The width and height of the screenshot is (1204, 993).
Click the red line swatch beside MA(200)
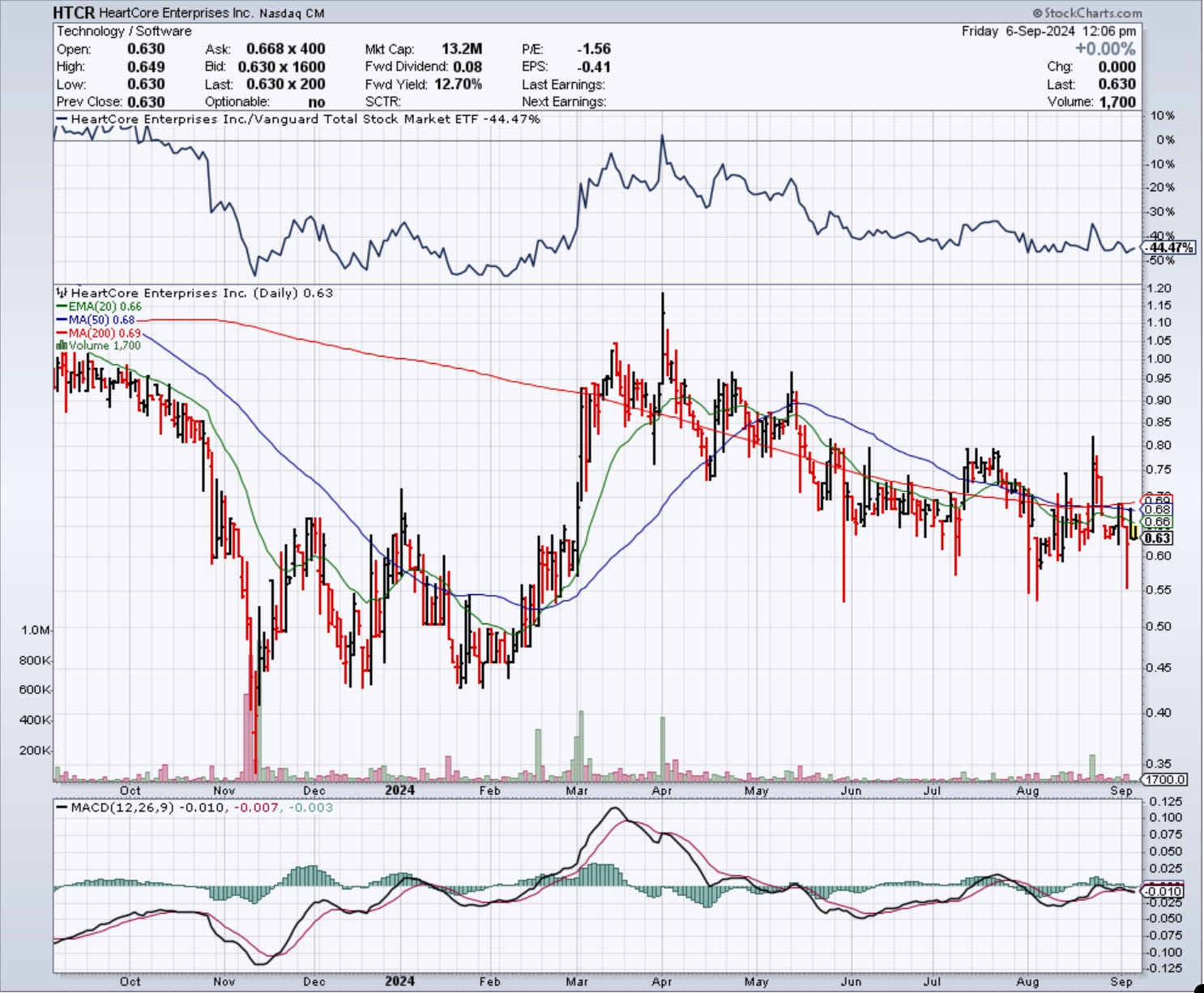62,332
